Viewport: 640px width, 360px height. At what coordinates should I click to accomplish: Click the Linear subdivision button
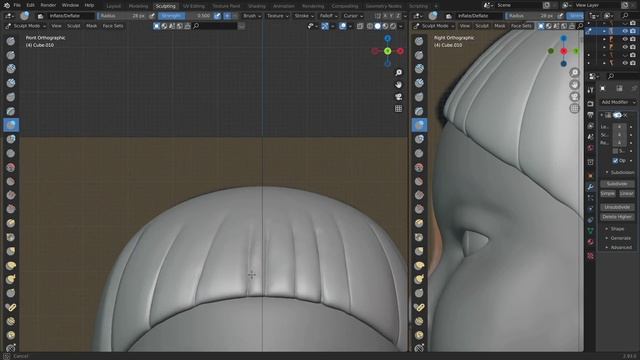pyautogui.click(x=627, y=193)
